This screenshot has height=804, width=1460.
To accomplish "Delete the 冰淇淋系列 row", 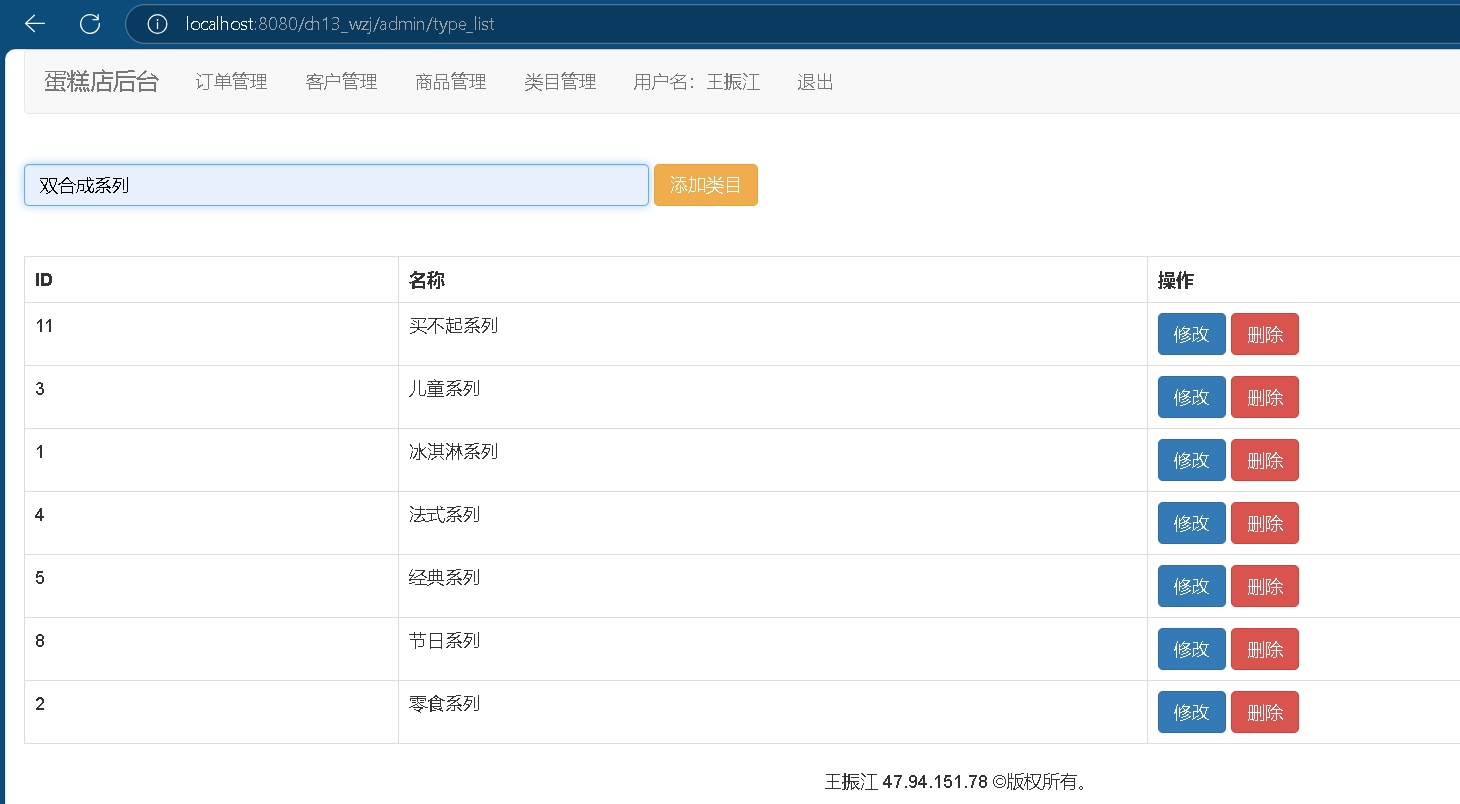I will click(x=1265, y=460).
